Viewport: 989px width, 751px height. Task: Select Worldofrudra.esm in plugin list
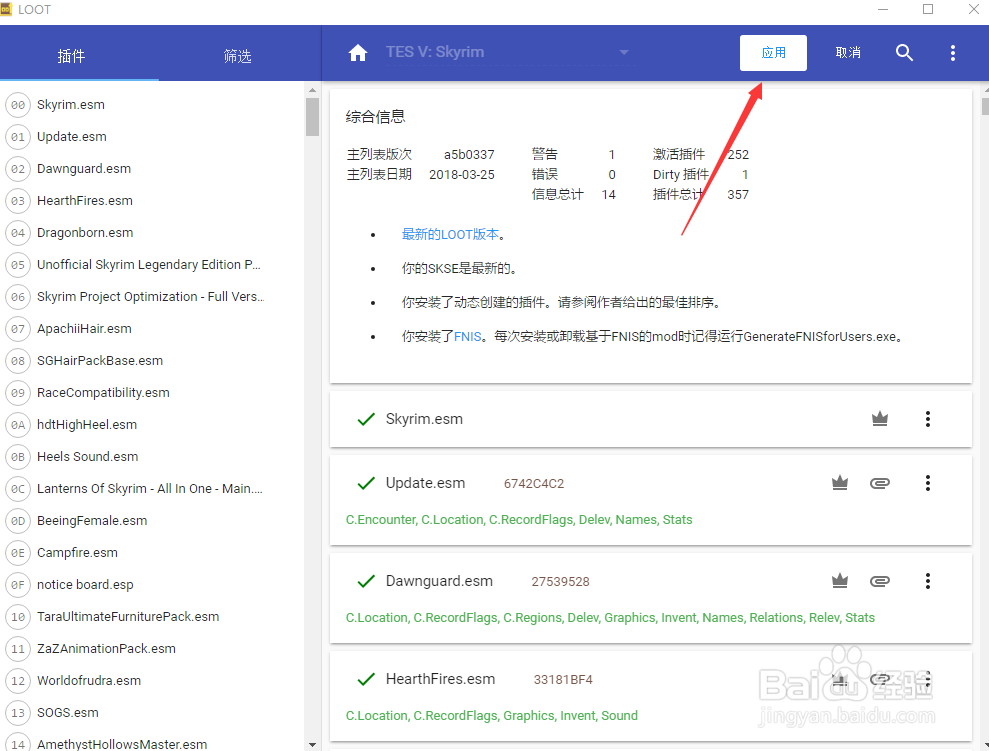[x=89, y=681]
